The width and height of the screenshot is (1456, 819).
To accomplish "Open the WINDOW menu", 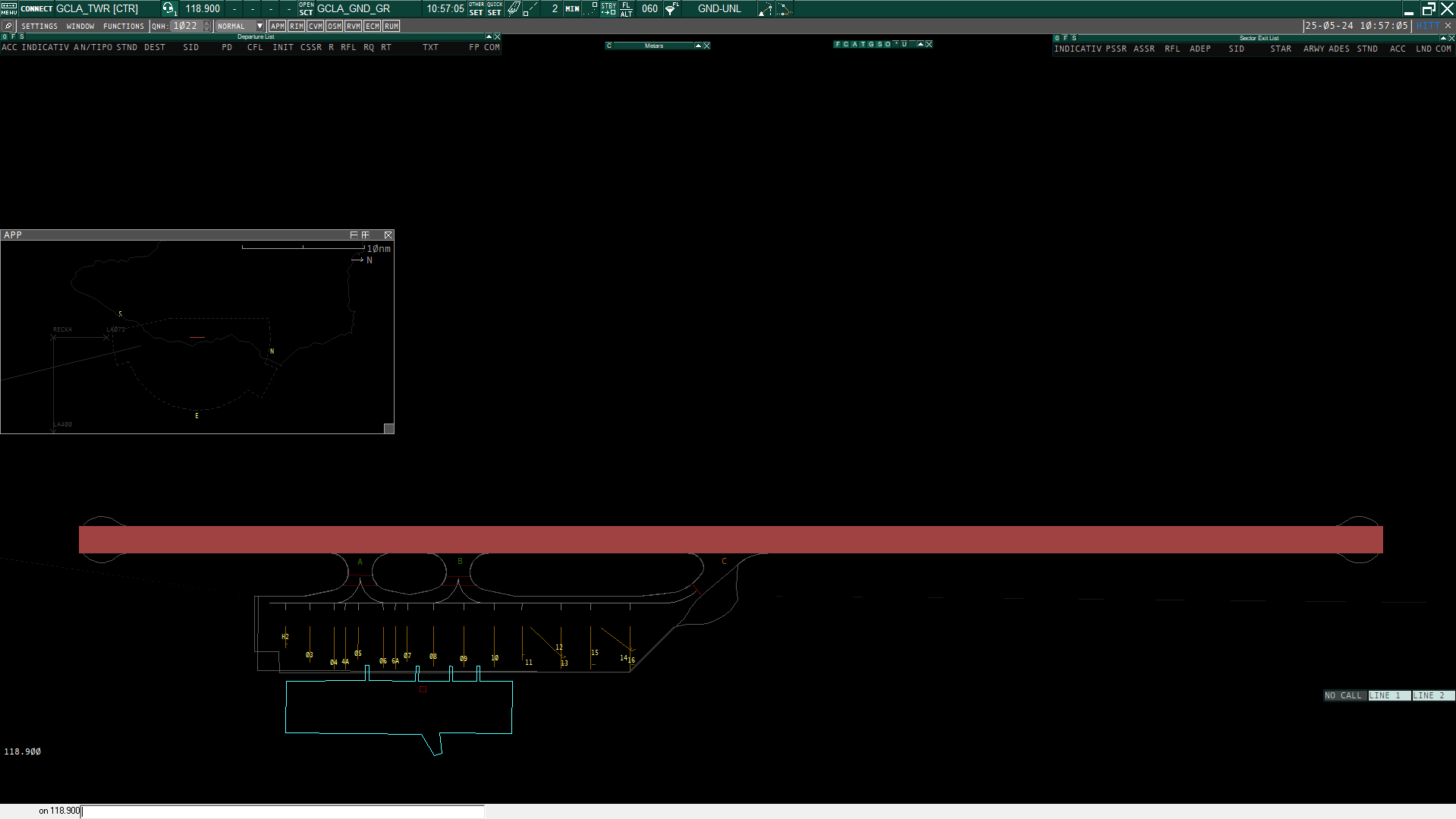I will 80,26.
